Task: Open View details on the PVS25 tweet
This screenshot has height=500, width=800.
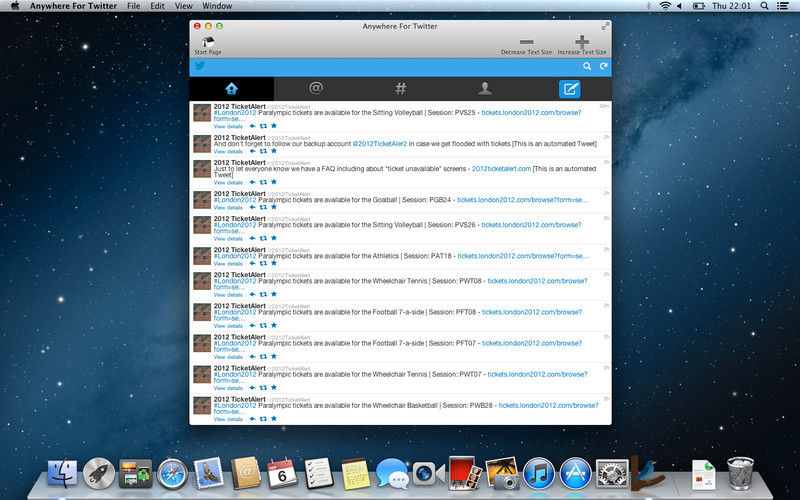Action: pyautogui.click(x=228, y=127)
